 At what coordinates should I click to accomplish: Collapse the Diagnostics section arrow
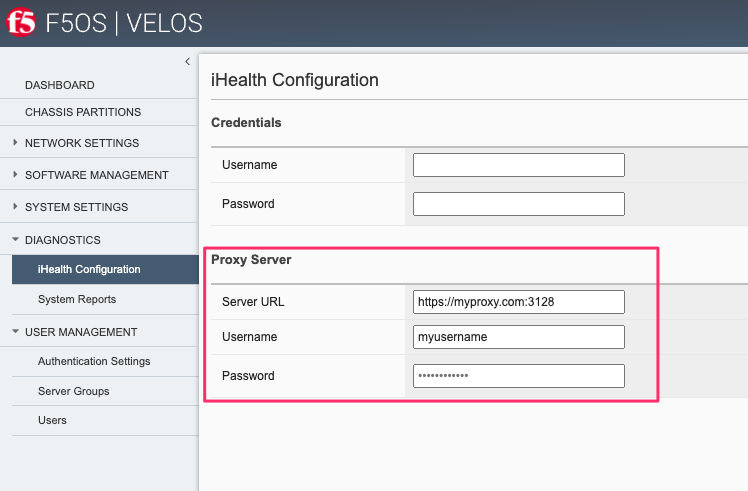15,240
